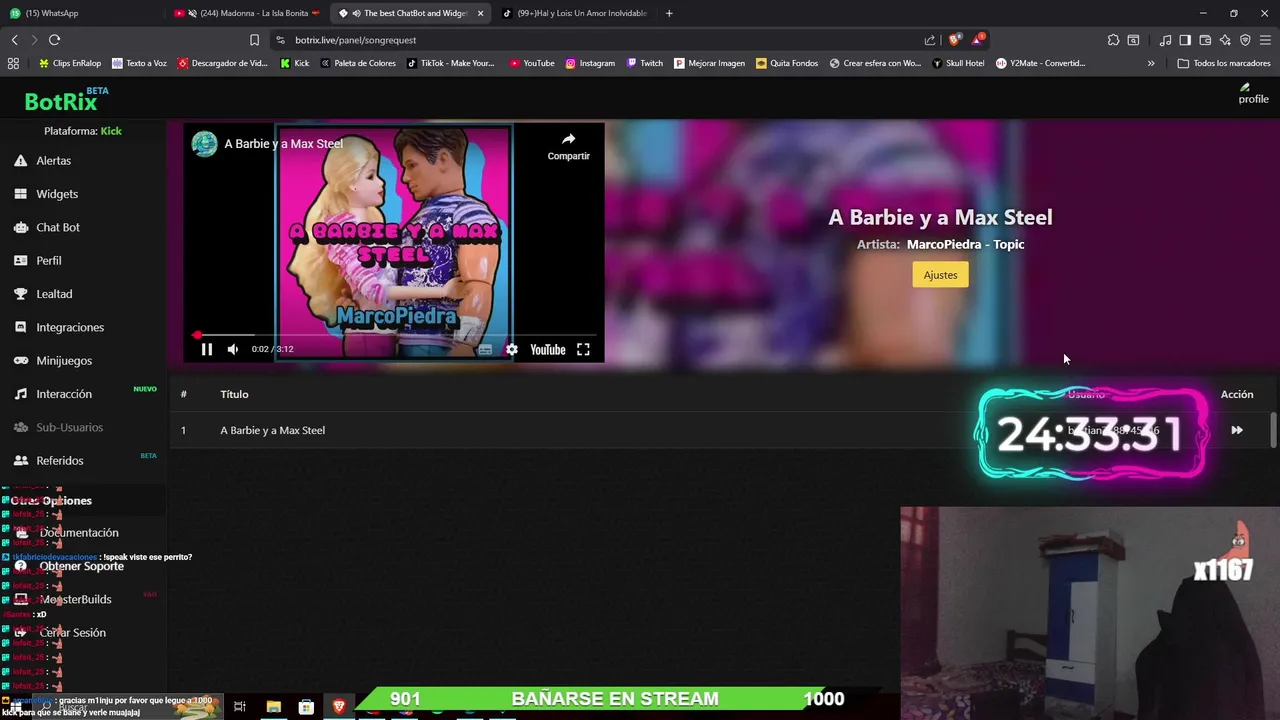
Task: Open Alertas in the sidebar
Action: tap(53, 160)
